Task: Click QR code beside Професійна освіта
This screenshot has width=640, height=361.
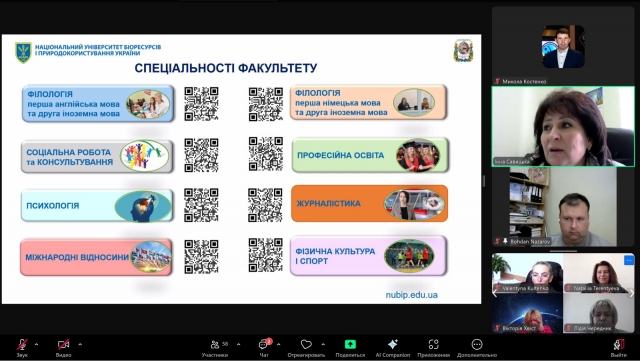Action: coord(266,154)
